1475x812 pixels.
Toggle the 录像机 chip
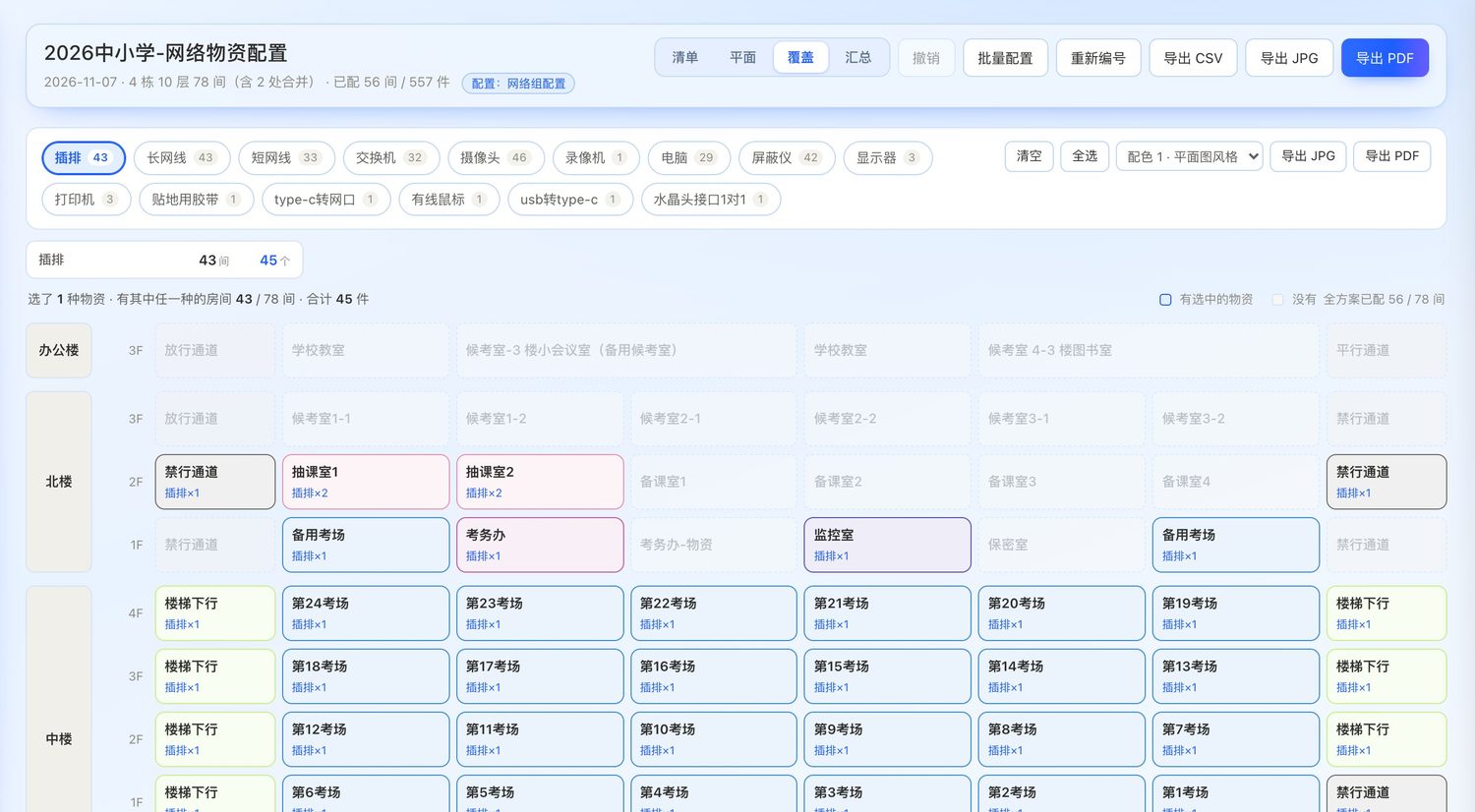(x=596, y=157)
